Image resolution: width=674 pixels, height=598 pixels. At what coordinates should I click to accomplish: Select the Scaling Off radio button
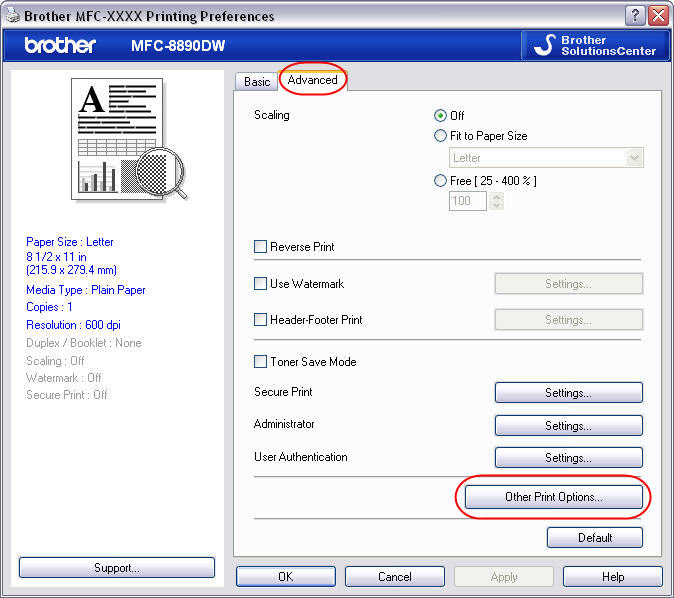(440, 116)
